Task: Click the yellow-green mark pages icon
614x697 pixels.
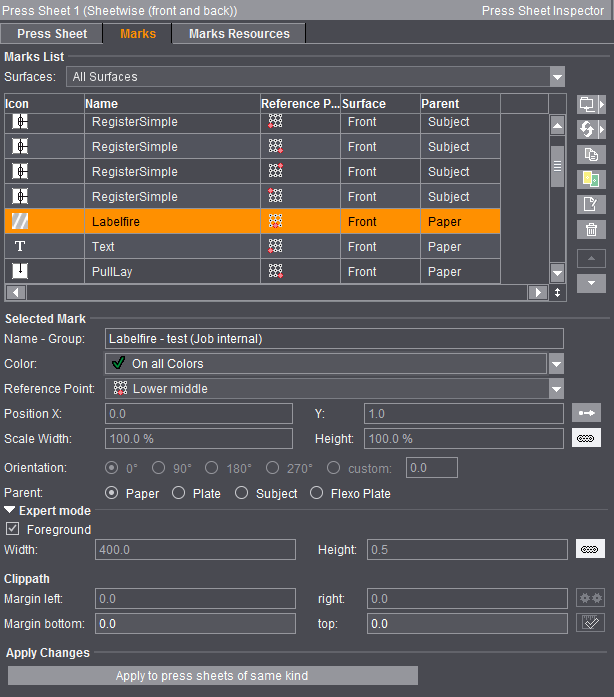Action: pyautogui.click(x=590, y=179)
